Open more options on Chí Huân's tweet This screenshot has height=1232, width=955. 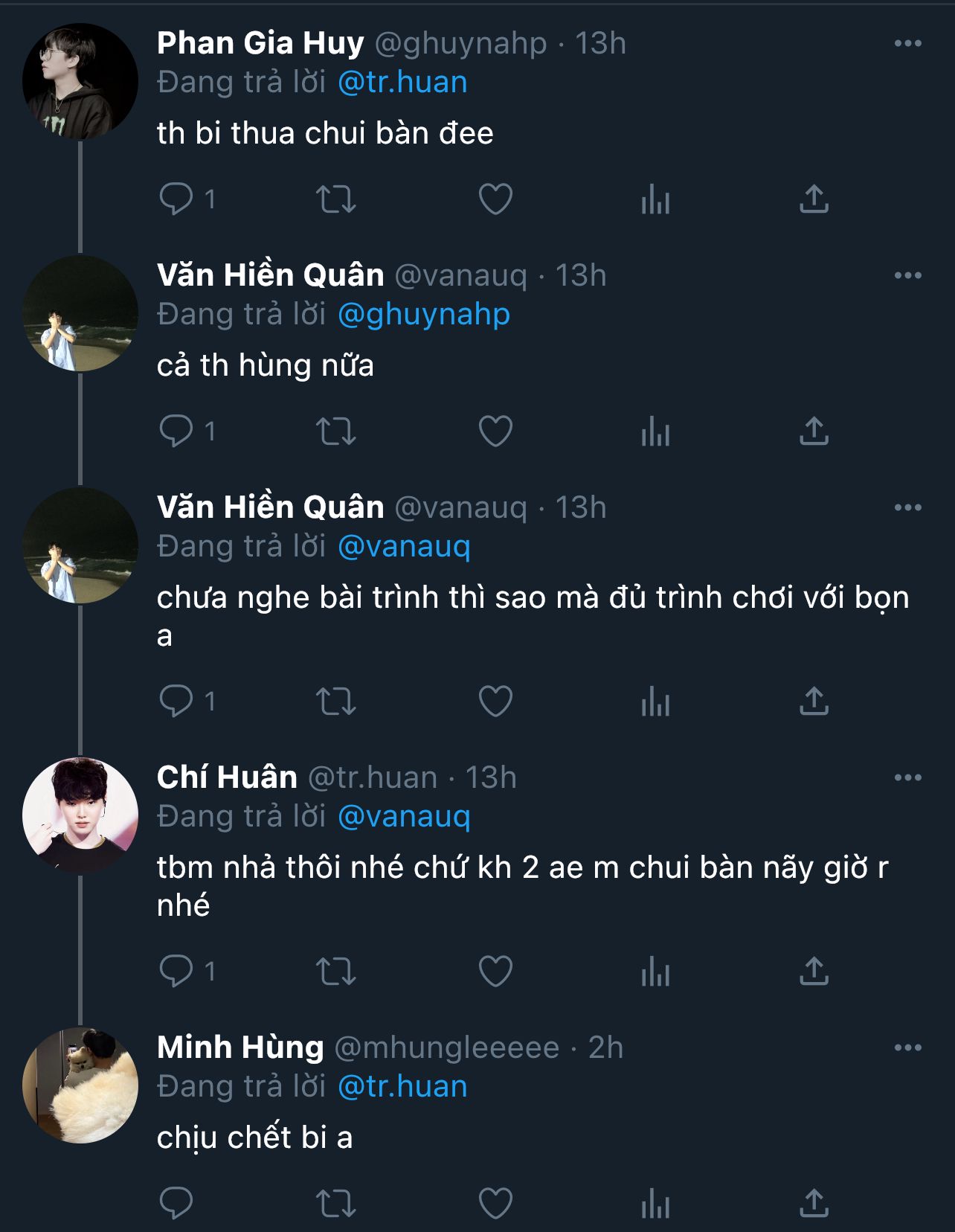click(907, 778)
